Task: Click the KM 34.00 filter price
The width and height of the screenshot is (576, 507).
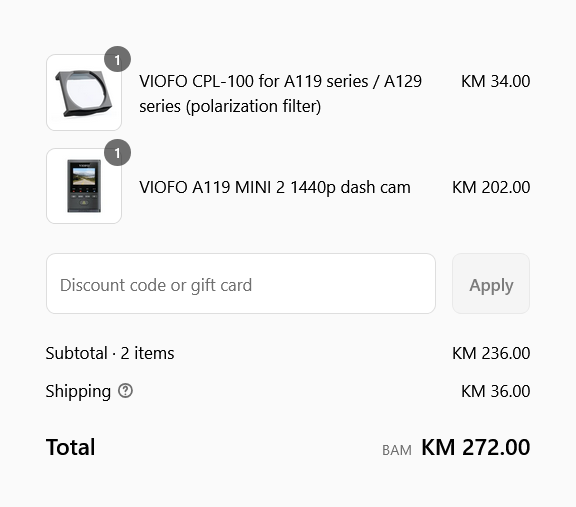Action: 496,81
